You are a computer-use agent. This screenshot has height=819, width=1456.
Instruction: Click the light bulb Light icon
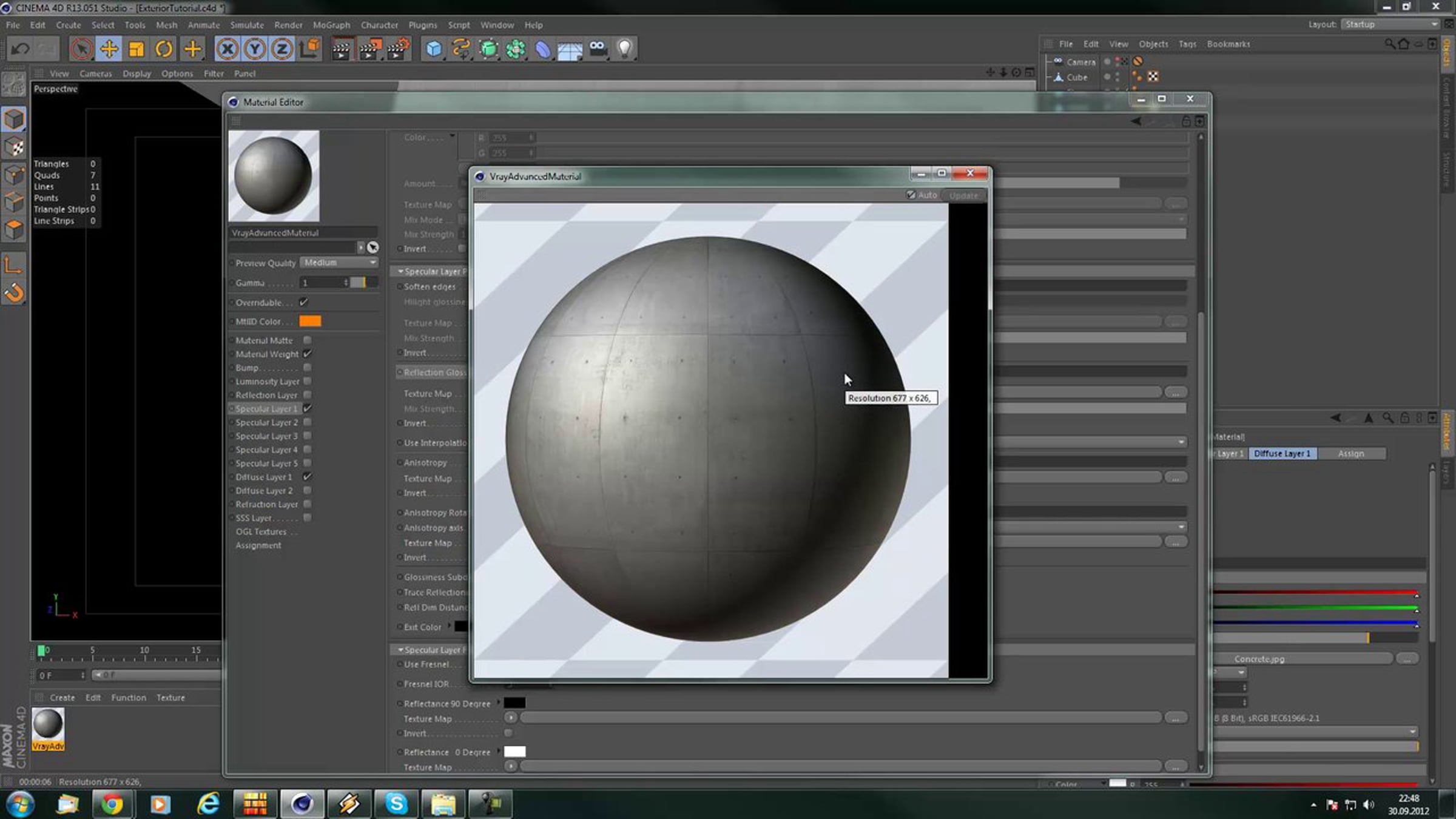point(625,49)
